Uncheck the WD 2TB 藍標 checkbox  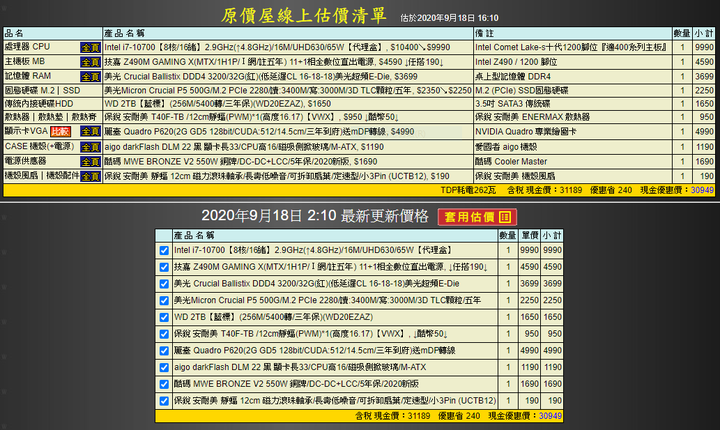click(164, 317)
